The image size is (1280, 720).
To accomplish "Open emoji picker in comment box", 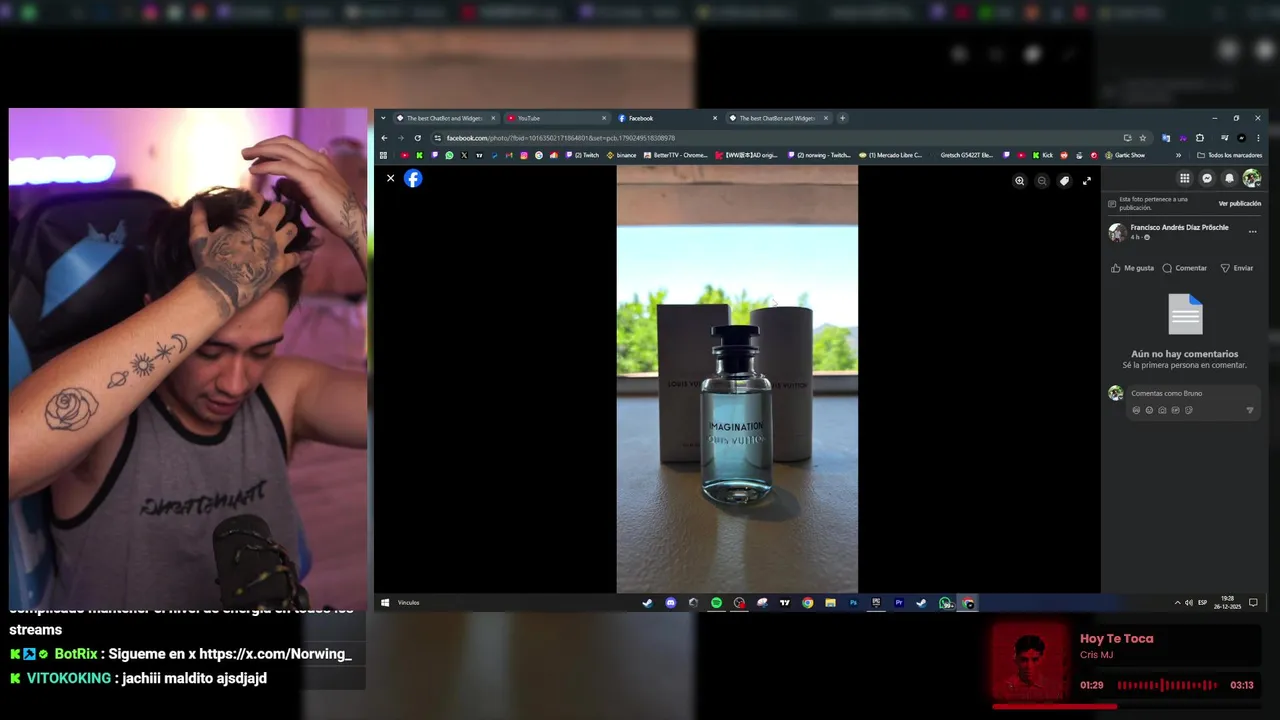I will click(x=1149, y=410).
